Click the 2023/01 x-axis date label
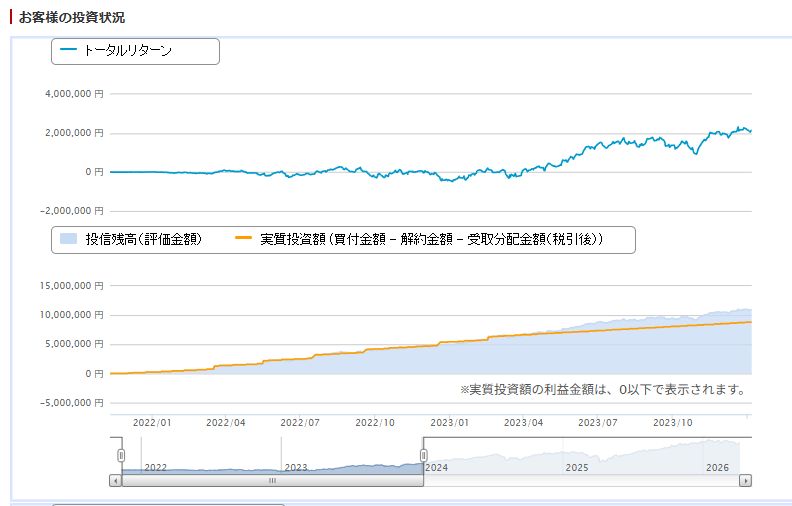The height and width of the screenshot is (506, 792). 450,422
